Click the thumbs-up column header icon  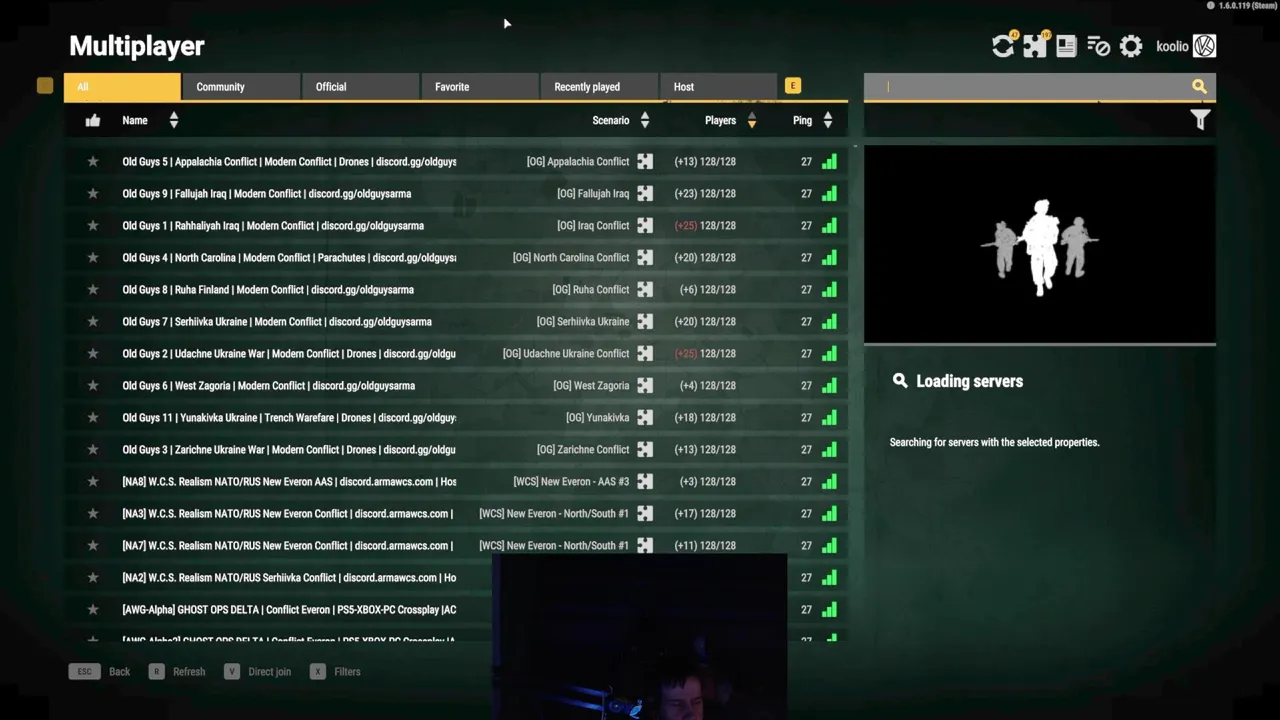click(93, 120)
